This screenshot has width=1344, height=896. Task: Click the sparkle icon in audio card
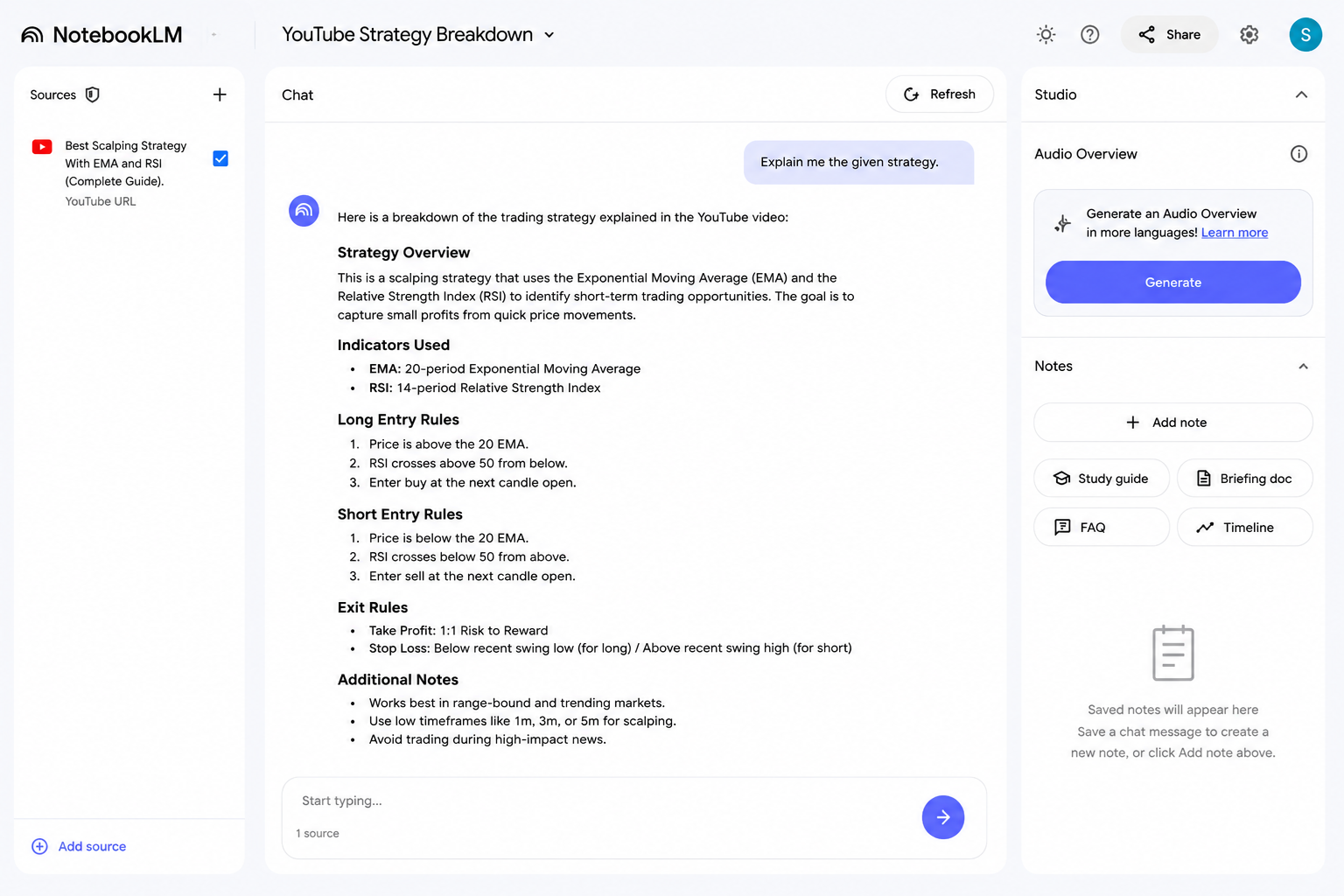[1063, 224]
